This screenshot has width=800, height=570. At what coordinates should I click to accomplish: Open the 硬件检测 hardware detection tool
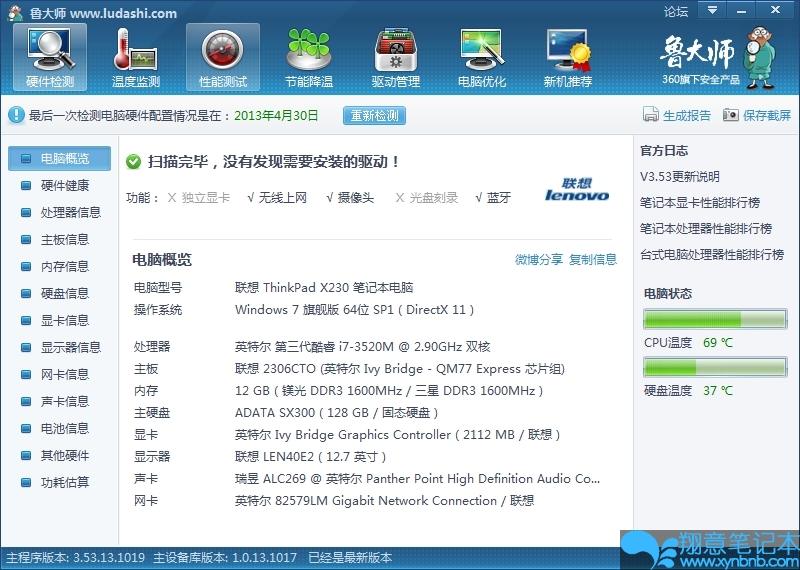click(50, 57)
